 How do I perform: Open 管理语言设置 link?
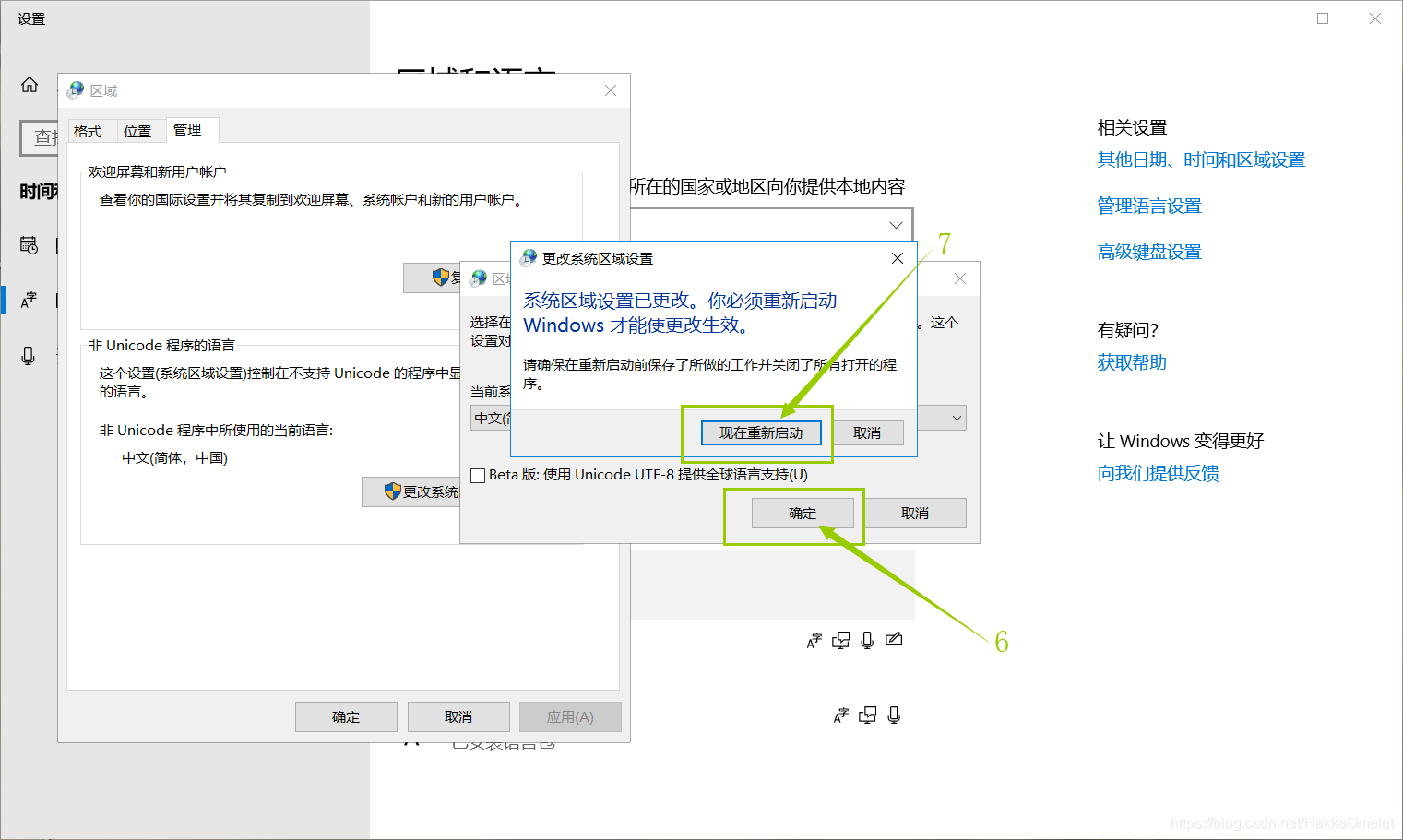pos(1149,206)
